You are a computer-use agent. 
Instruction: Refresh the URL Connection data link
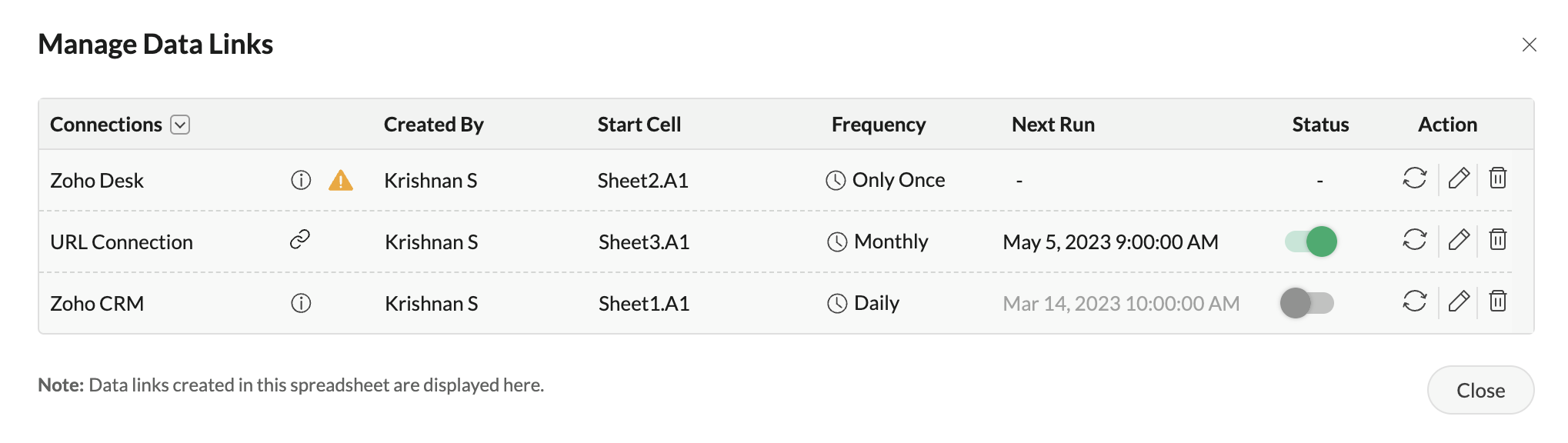(x=1414, y=240)
